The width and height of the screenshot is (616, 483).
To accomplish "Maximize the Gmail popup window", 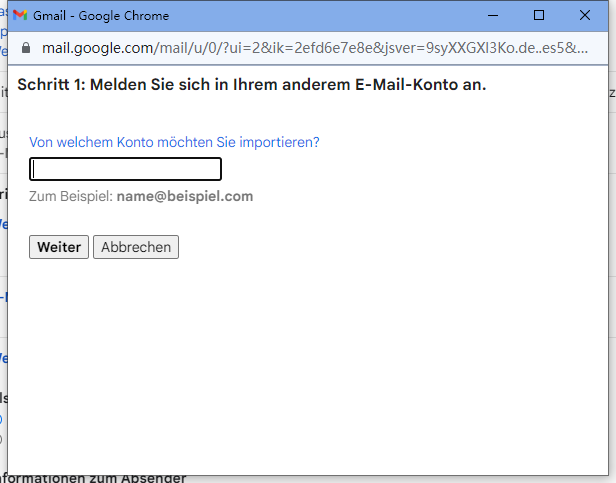I will point(539,16).
